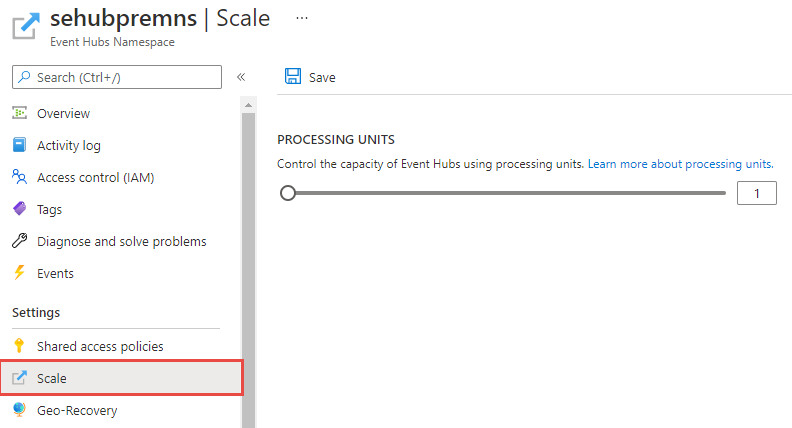Go to Geo-Recovery settings page
The width and height of the screenshot is (792, 428).
77,410
